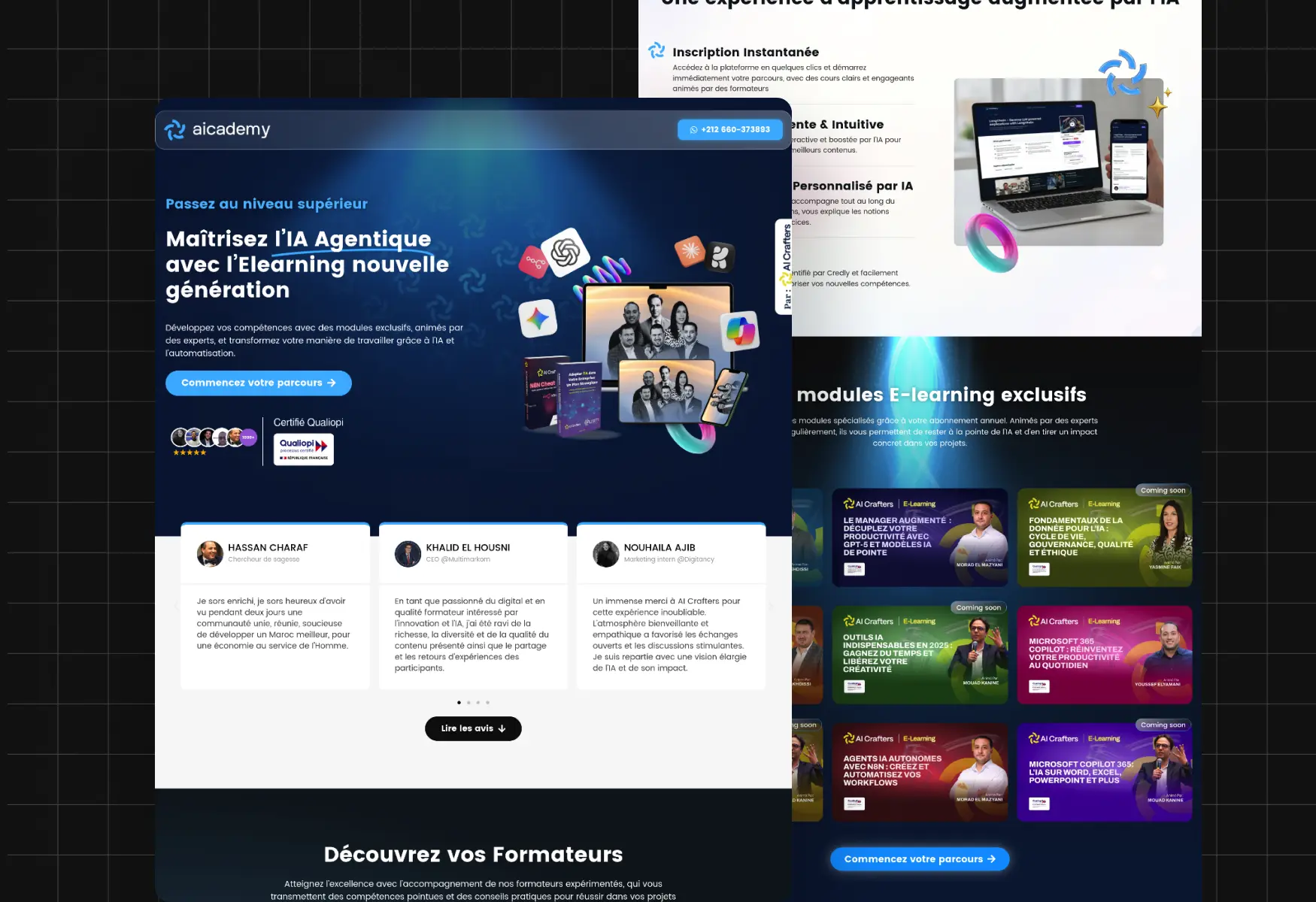This screenshot has height=902, width=1316.
Task: Click Commencez votre parcours below the module grid
Action: point(919,858)
